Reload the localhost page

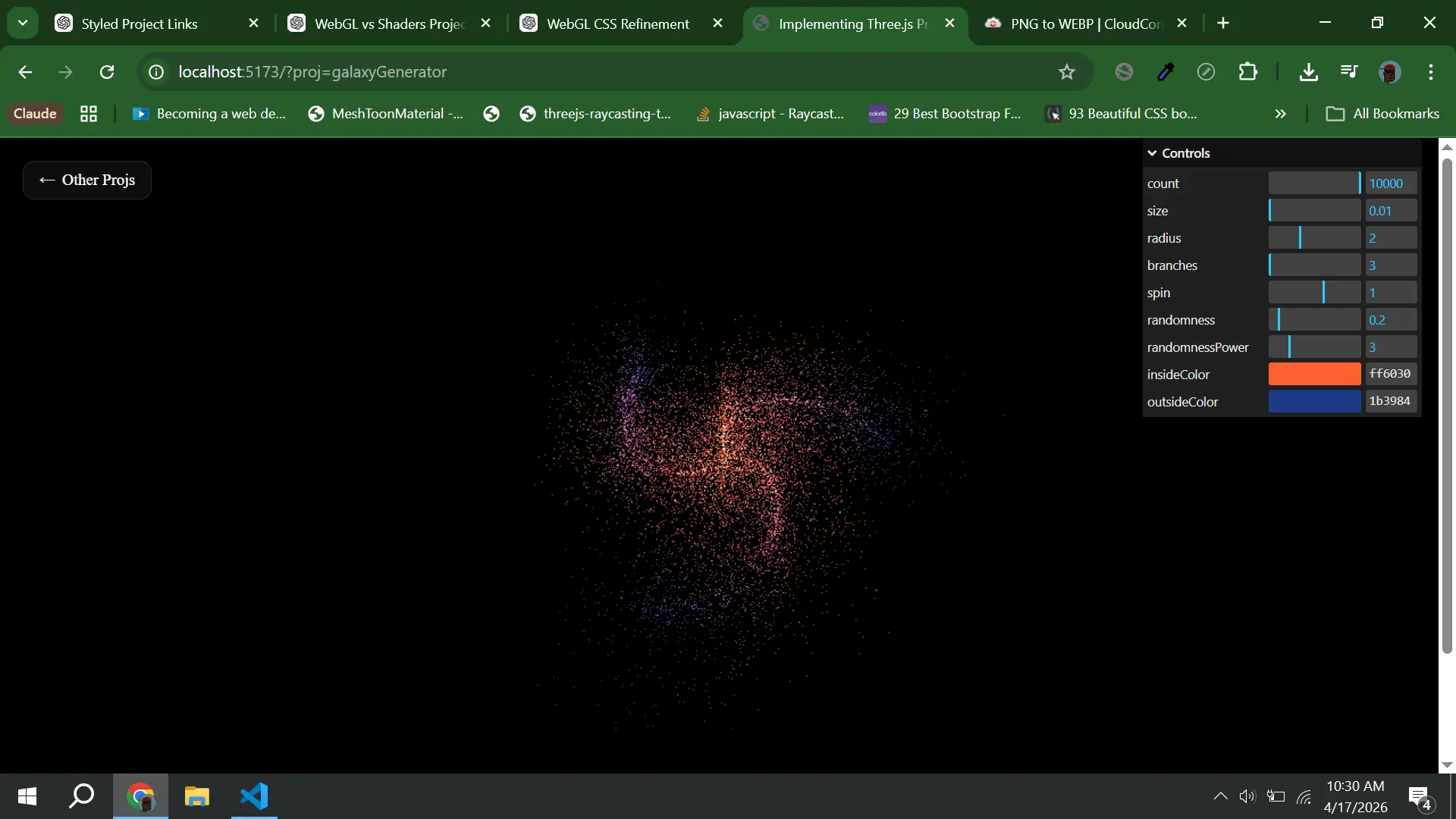(x=107, y=72)
